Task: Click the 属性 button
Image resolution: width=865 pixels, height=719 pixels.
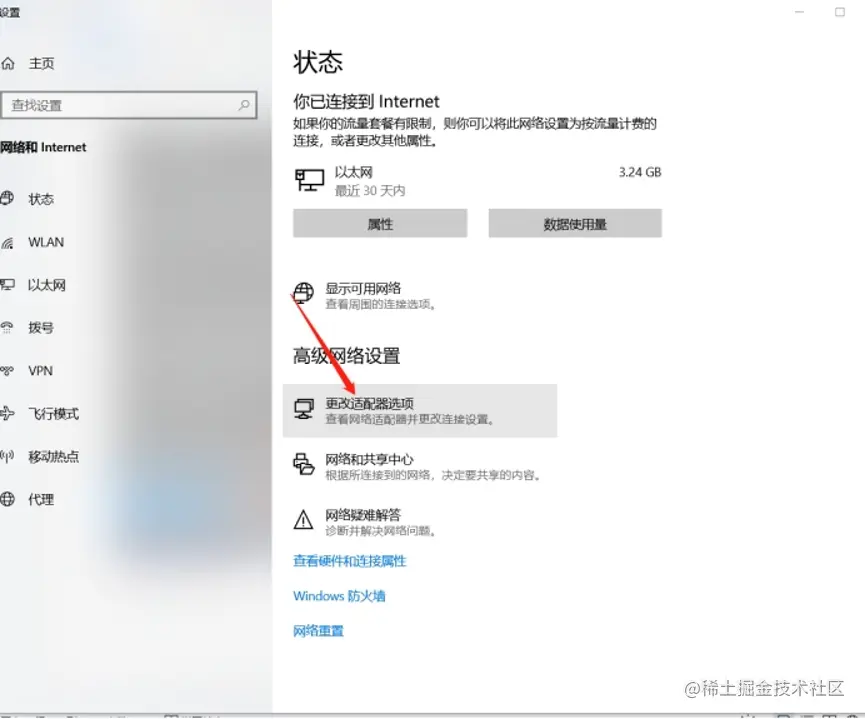Action: [380, 223]
